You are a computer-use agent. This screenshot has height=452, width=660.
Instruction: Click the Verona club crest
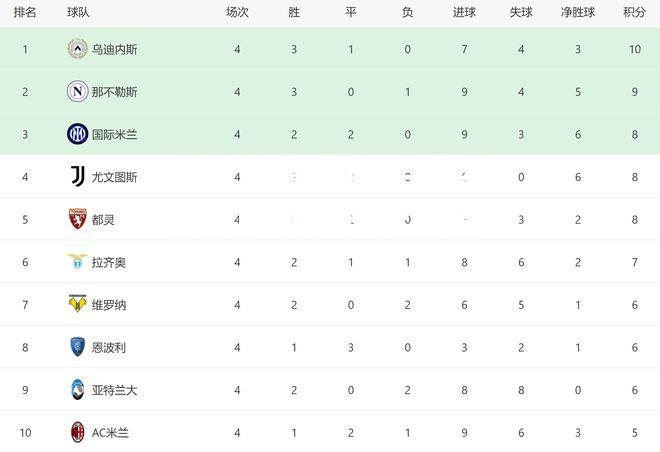[x=77, y=304]
